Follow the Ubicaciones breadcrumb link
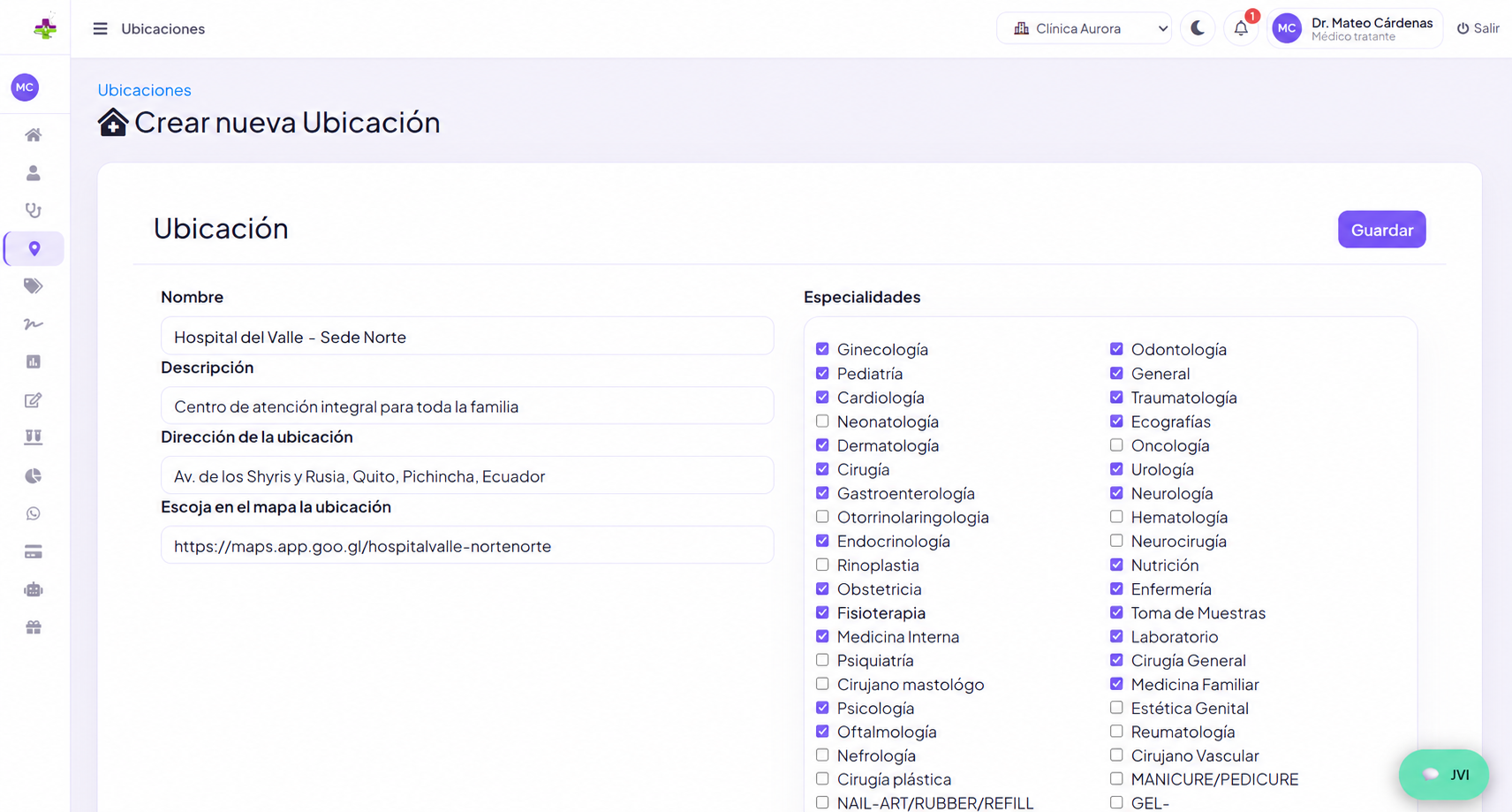This screenshot has width=1512, height=812. (144, 90)
